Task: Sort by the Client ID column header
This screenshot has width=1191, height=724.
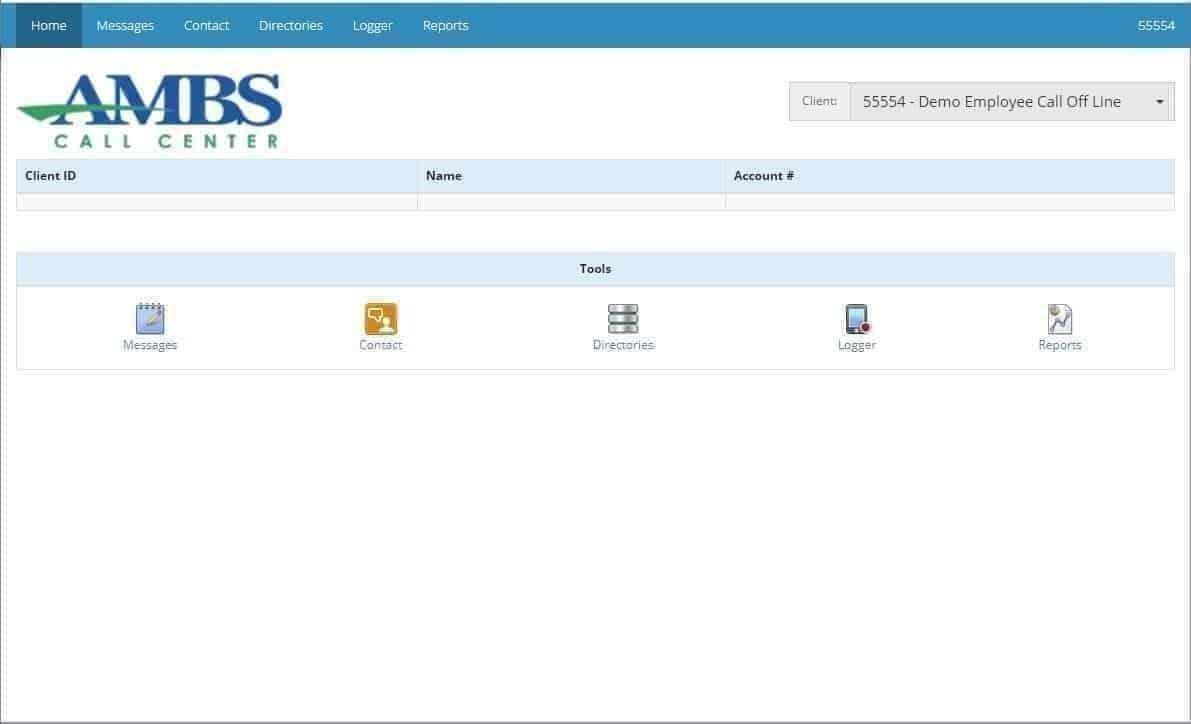Action: click(50, 175)
